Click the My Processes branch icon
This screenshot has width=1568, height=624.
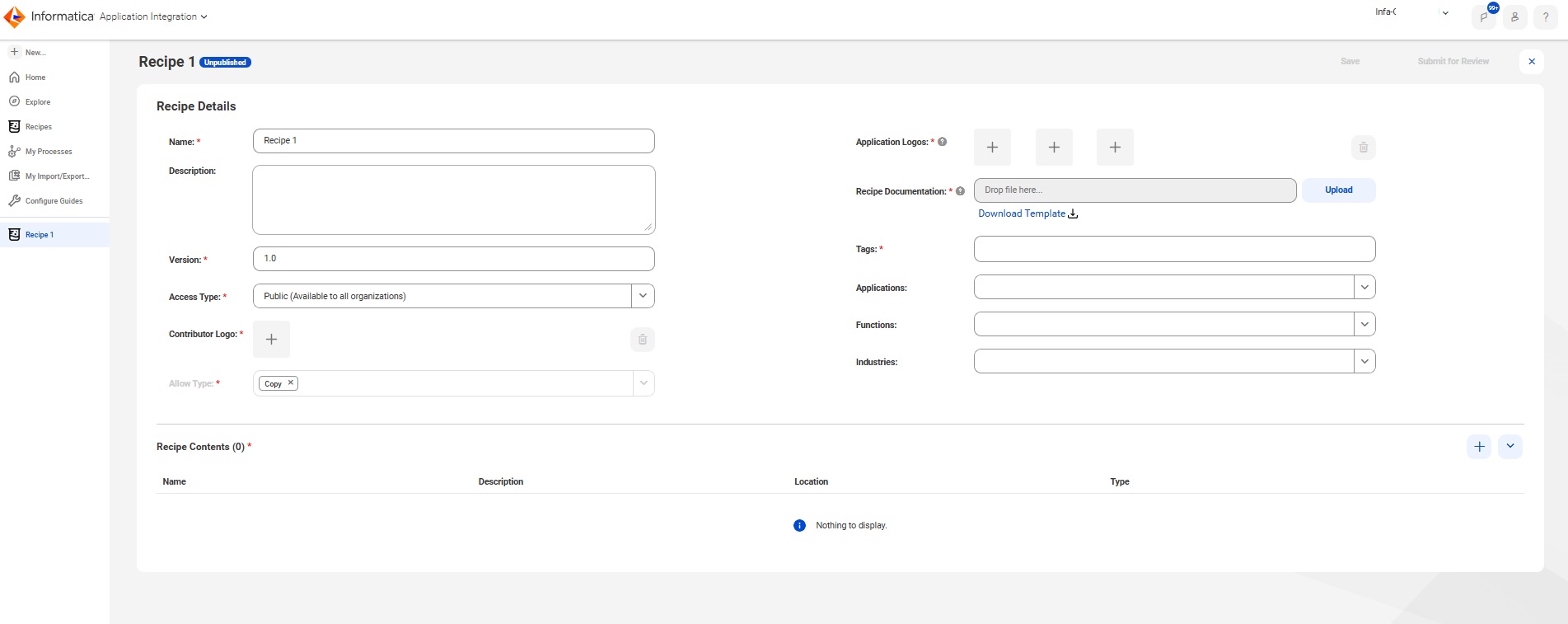(x=14, y=152)
